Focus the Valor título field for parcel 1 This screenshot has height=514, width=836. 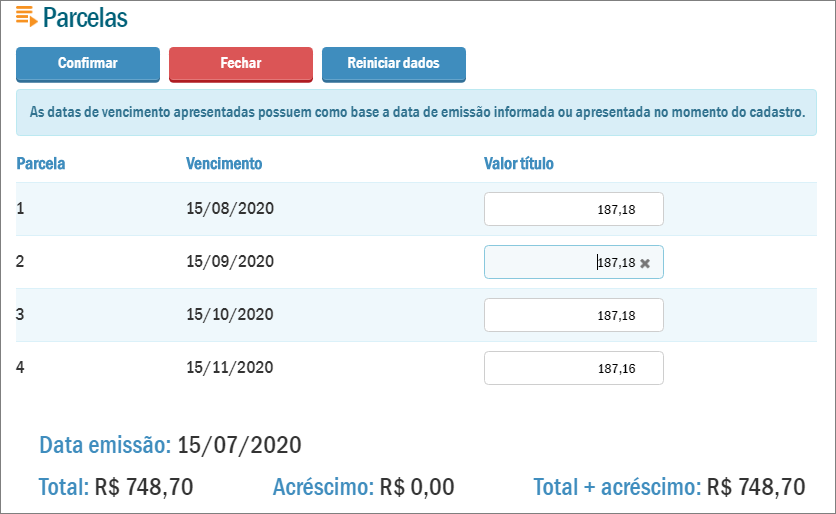(573, 209)
